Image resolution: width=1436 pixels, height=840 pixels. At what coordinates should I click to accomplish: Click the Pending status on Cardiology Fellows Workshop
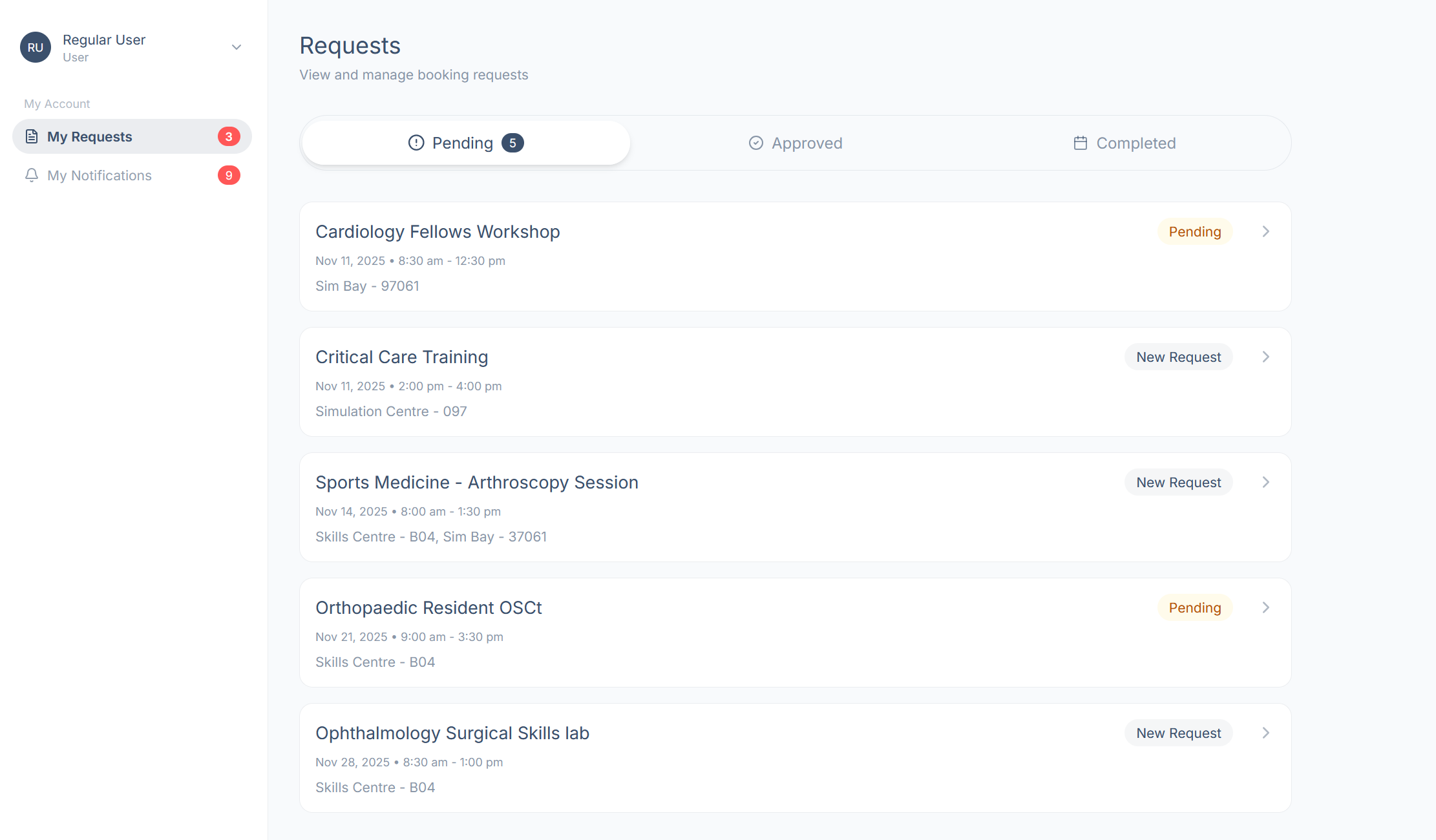pos(1195,231)
